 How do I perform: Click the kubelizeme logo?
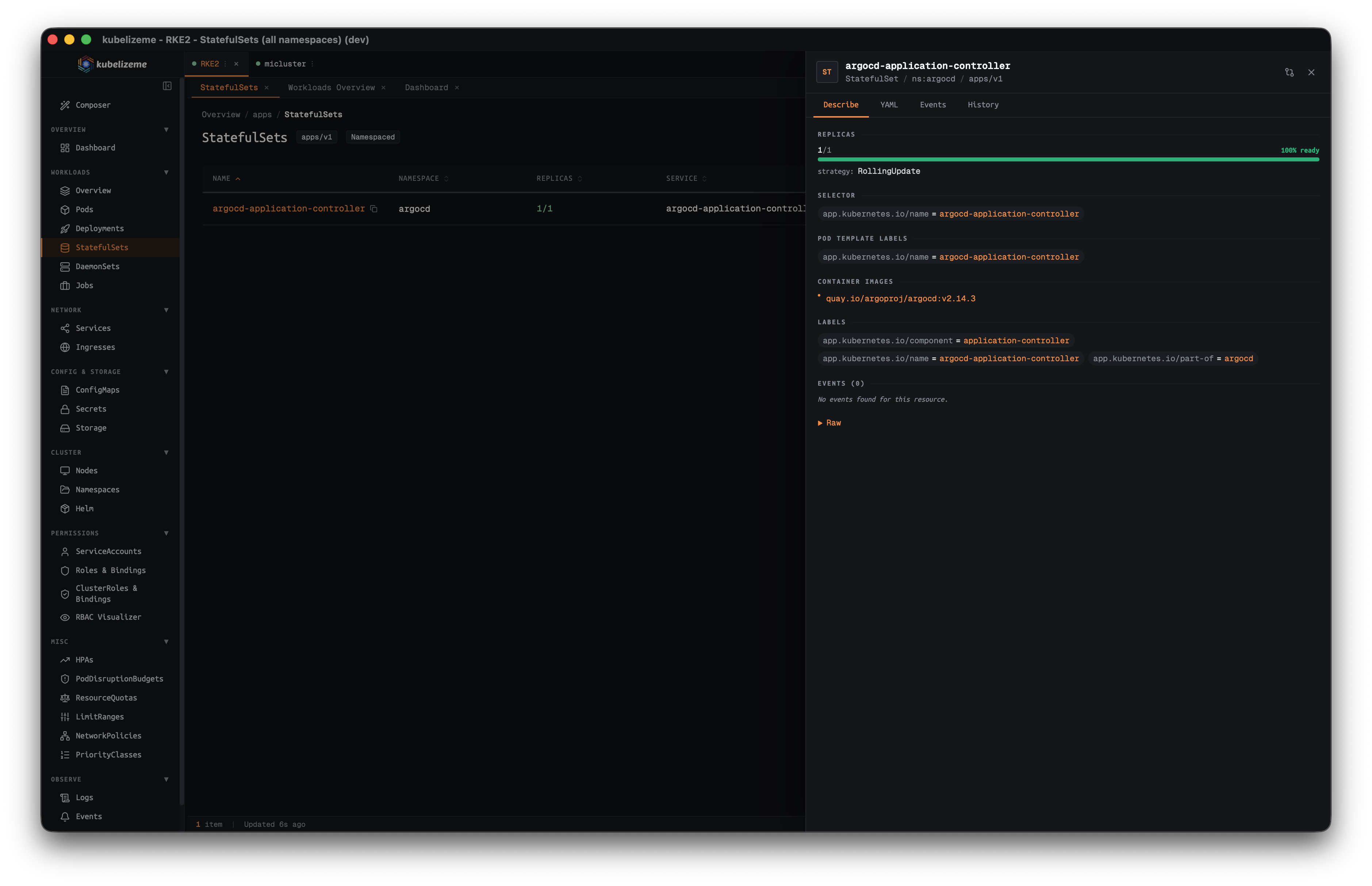(x=112, y=64)
